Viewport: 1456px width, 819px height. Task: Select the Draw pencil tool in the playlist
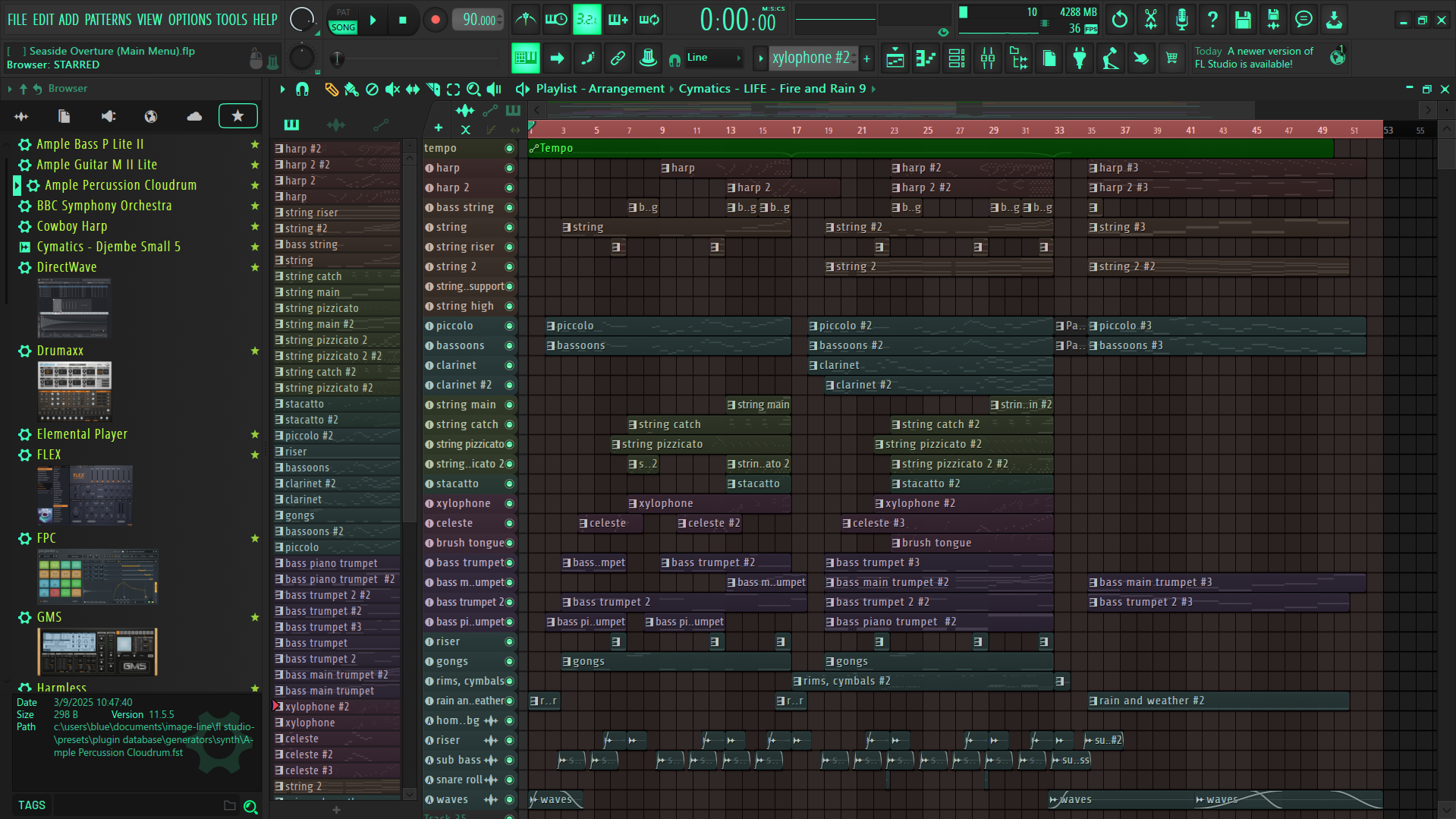coord(331,89)
